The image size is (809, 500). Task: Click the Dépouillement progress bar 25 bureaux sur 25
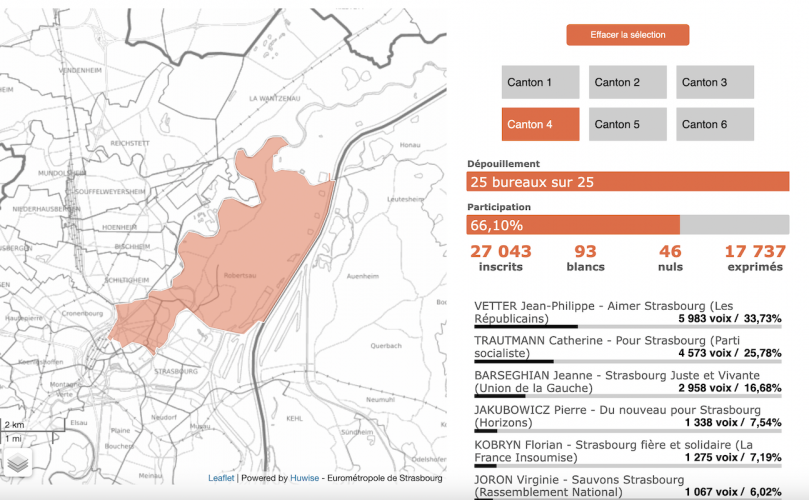627,182
